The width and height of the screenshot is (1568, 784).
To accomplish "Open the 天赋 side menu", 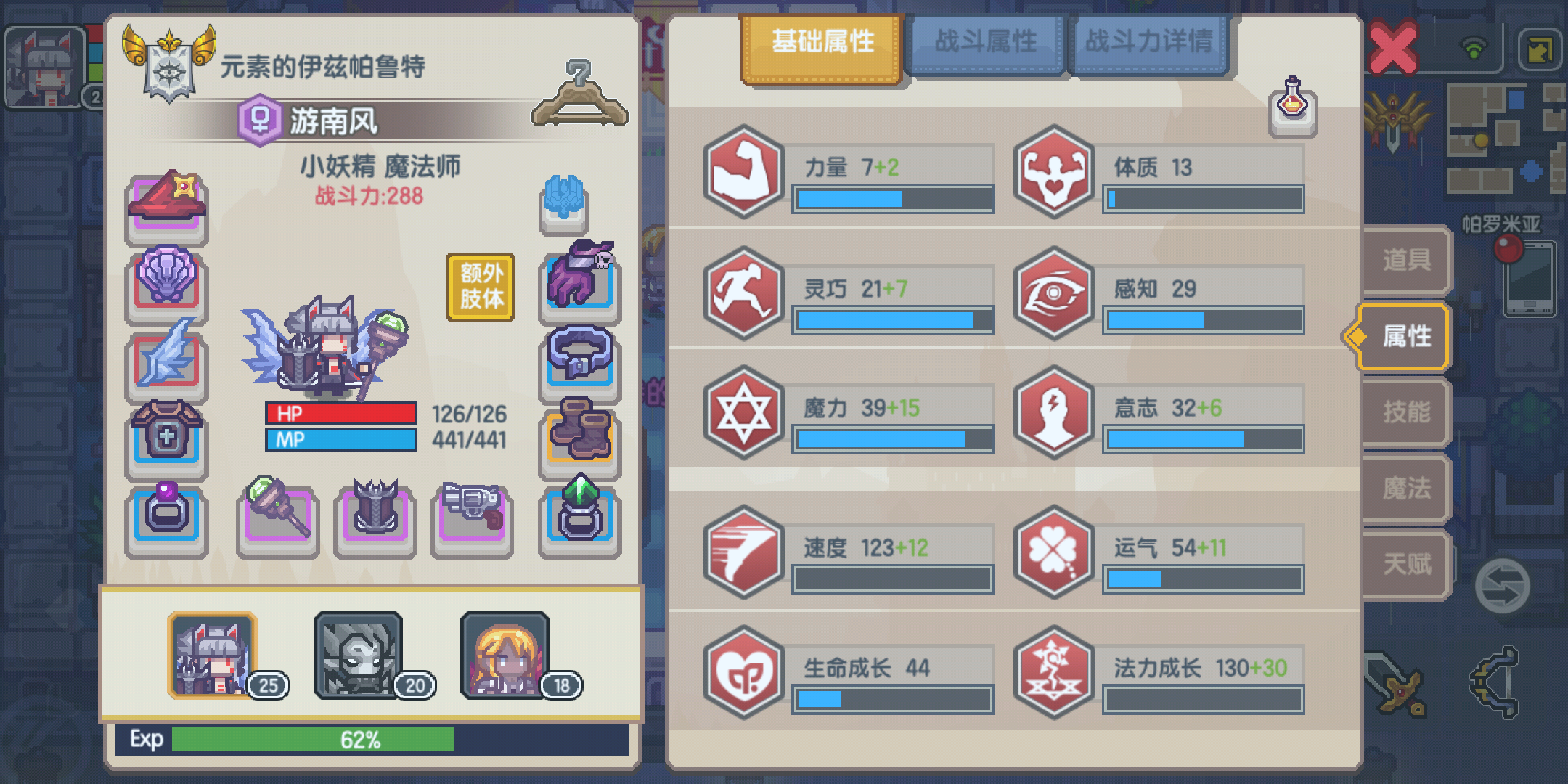I will [1407, 564].
